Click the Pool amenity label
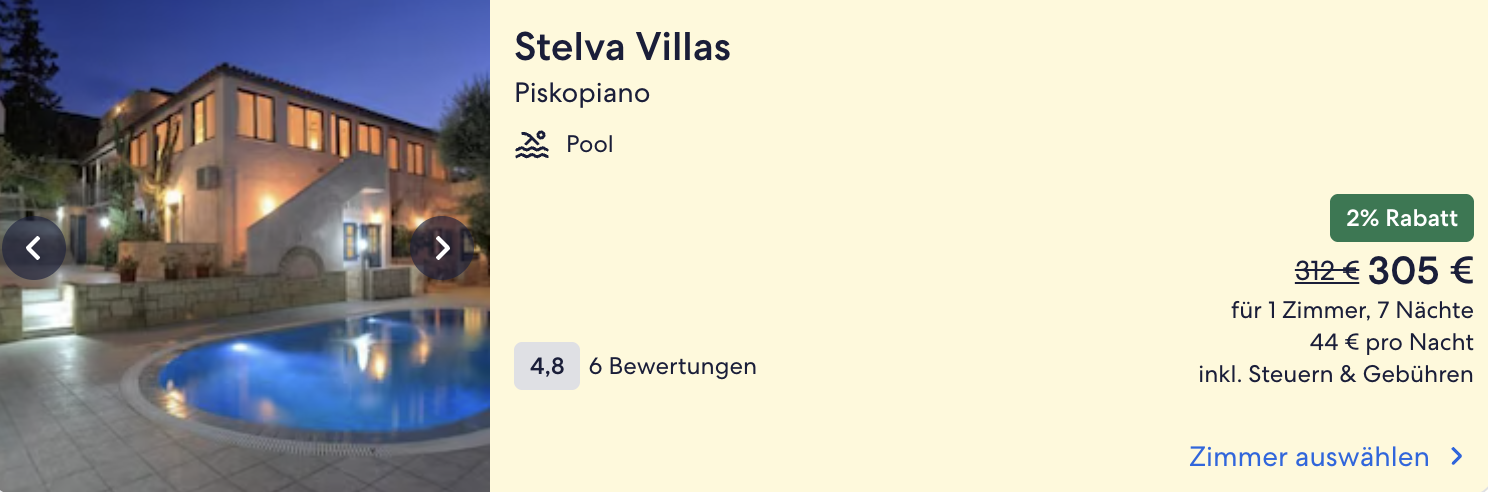1488x492 pixels. pos(590,145)
